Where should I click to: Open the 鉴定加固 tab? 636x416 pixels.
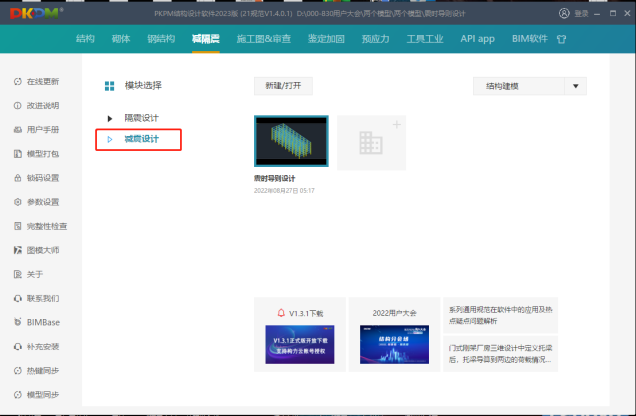pos(326,39)
